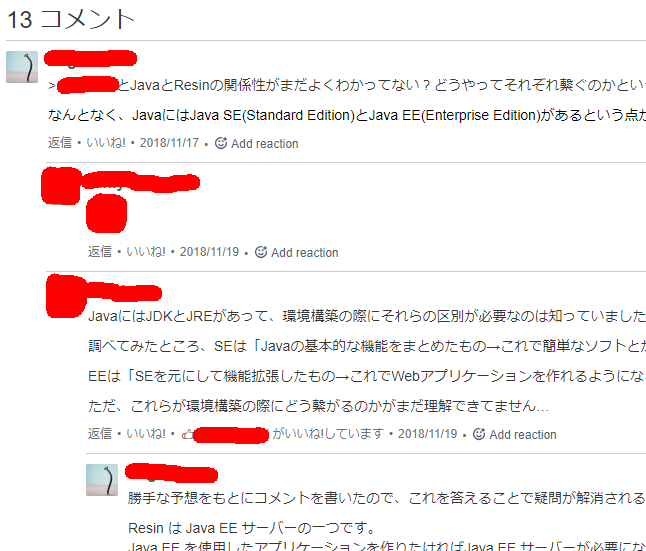Click the Add reaction text on first comment

[264, 143]
